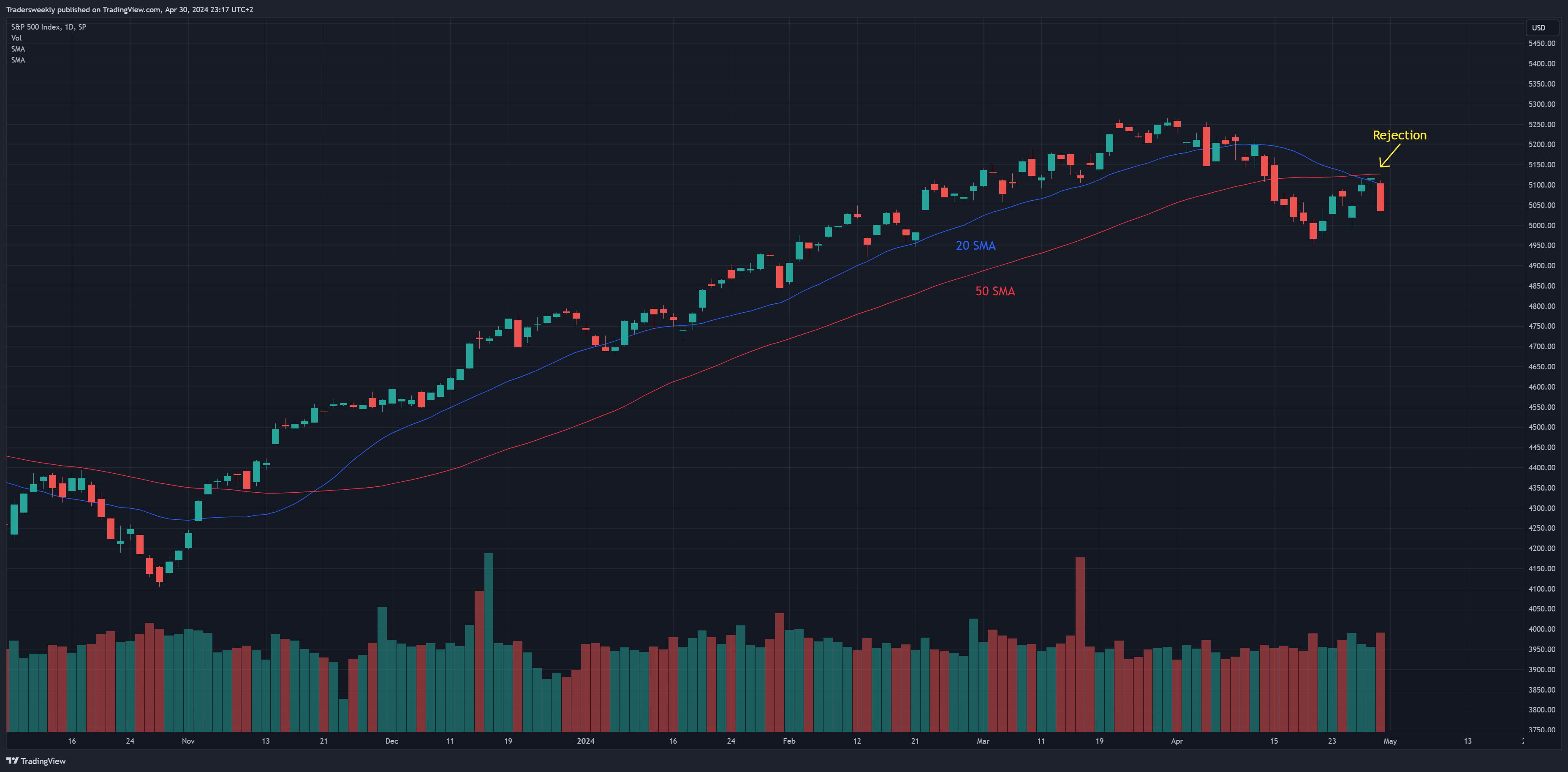Select the '2024' date axis label
1568x772 pixels.
(586, 741)
